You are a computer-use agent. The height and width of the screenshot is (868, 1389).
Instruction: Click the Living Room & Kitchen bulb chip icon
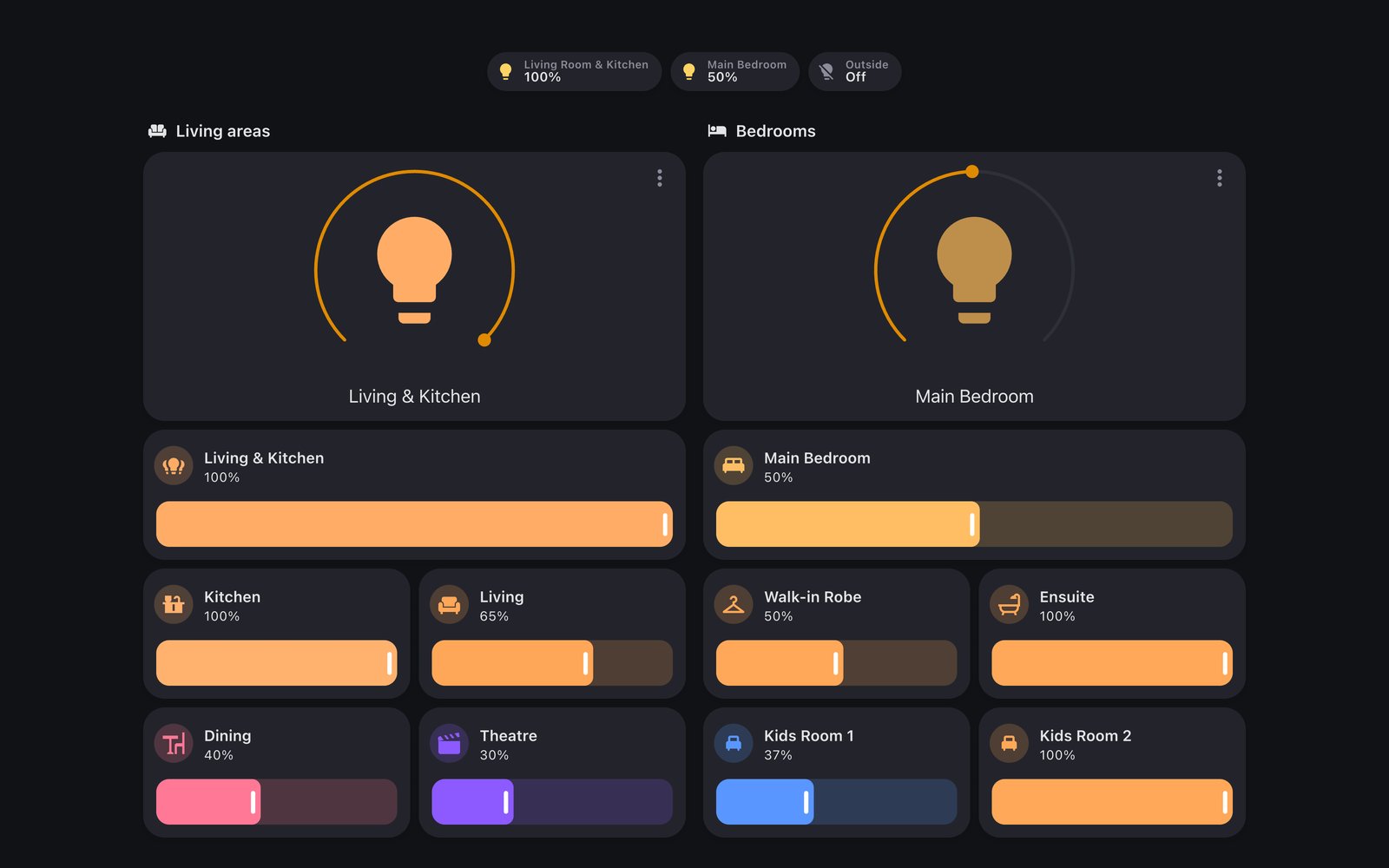(x=505, y=71)
